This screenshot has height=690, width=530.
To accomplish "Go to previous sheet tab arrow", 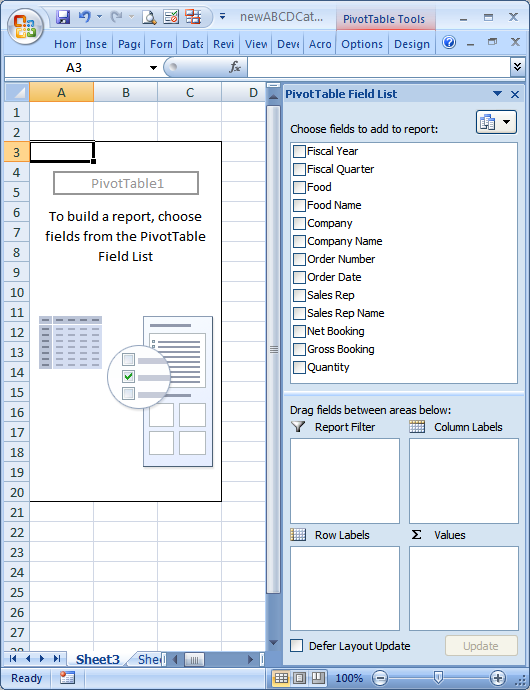I will click(x=28, y=659).
